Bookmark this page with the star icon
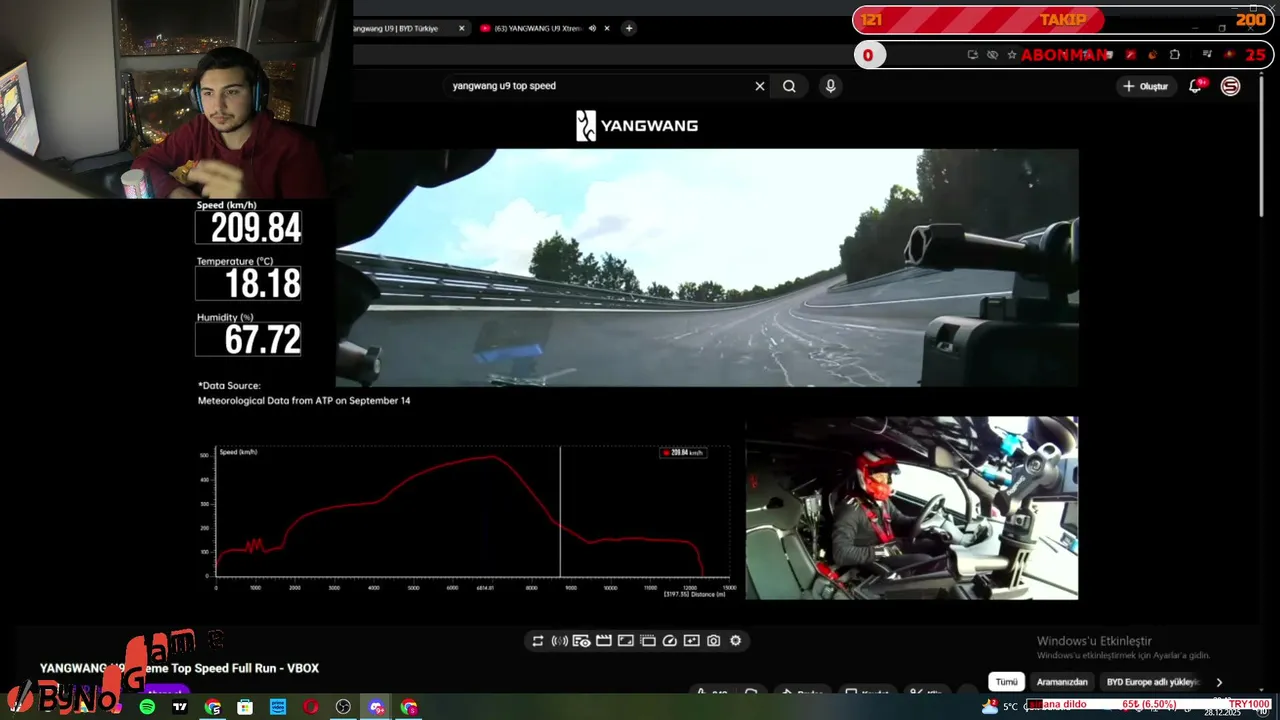The image size is (1280, 720). [x=1011, y=55]
